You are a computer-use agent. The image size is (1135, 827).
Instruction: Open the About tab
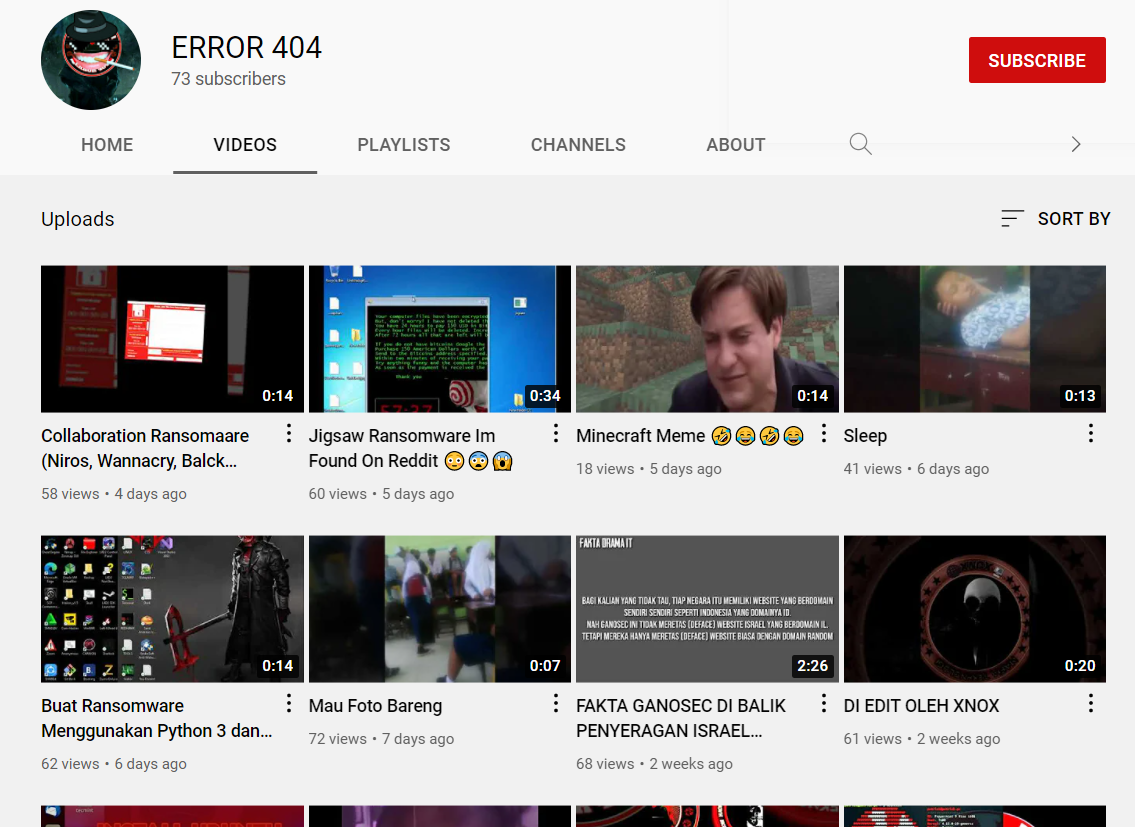(x=735, y=145)
